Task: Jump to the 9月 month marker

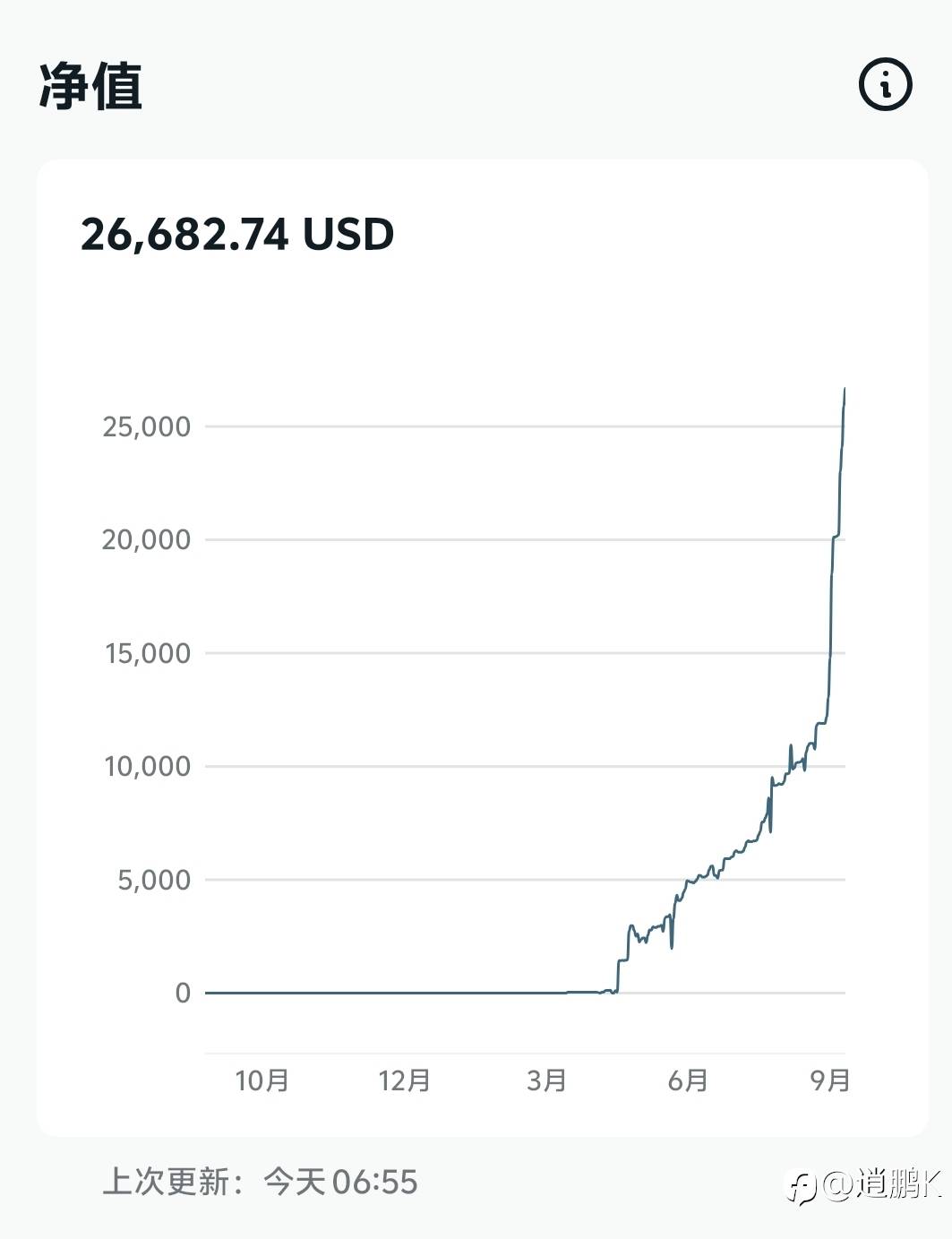Action: (830, 1080)
